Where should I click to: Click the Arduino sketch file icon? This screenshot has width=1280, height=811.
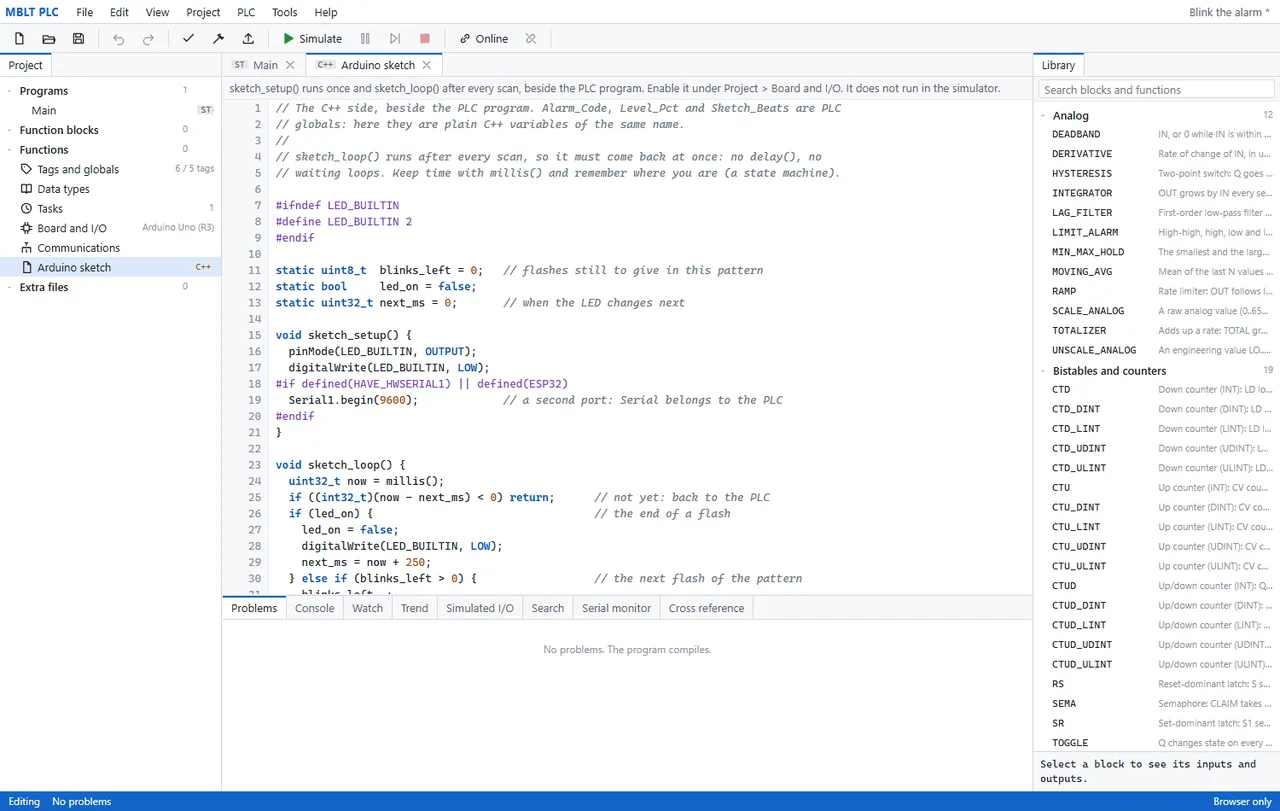click(x=27, y=268)
